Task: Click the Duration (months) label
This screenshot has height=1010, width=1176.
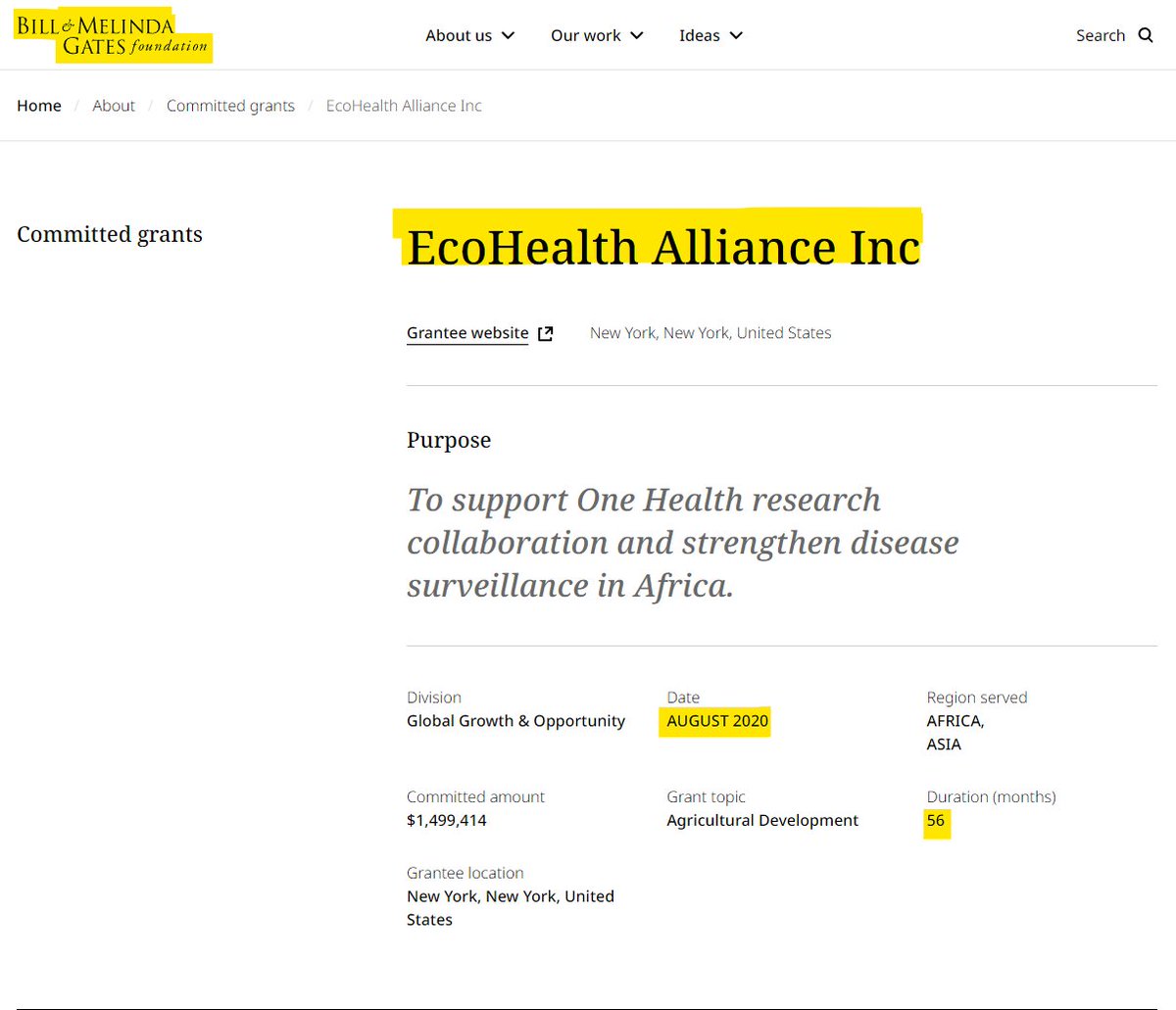Action: [x=991, y=797]
